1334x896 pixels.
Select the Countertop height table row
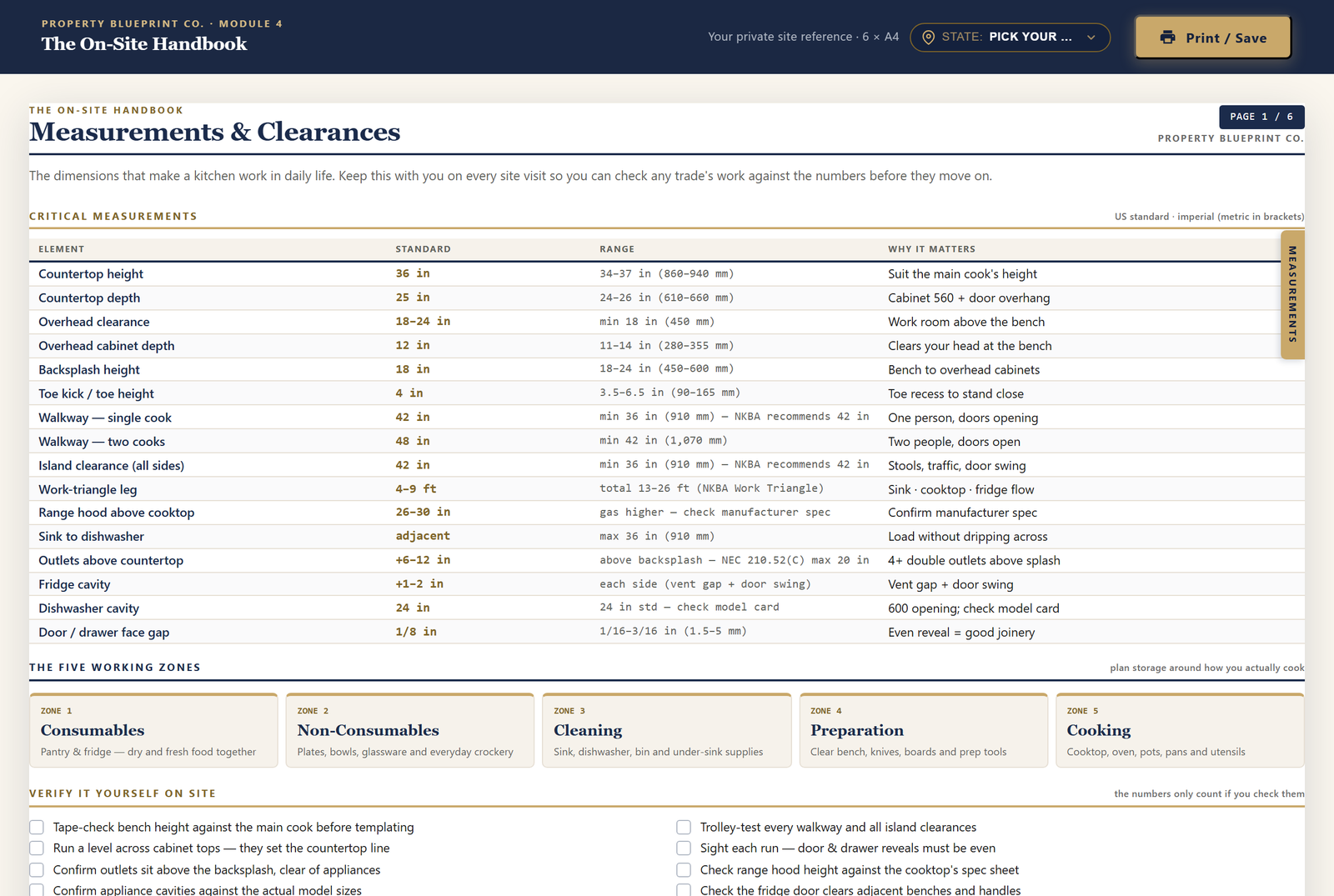click(x=667, y=273)
